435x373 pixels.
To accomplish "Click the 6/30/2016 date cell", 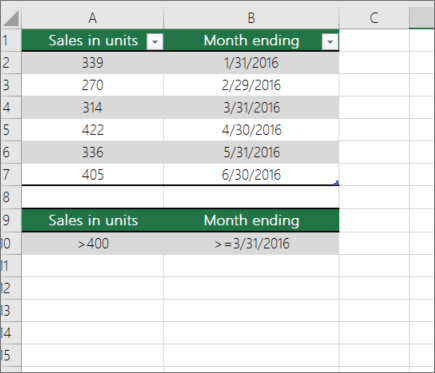I will tap(251, 174).
